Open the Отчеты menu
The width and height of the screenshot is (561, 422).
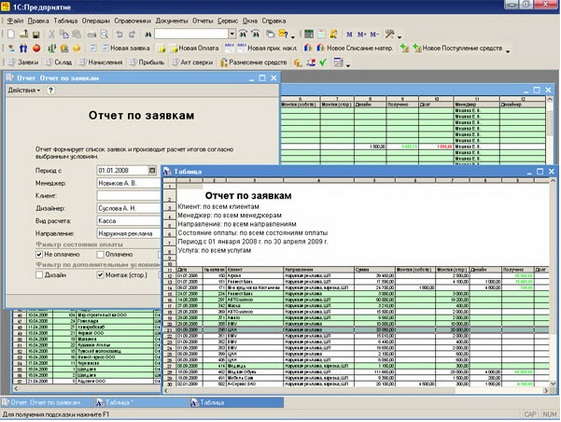(203, 21)
